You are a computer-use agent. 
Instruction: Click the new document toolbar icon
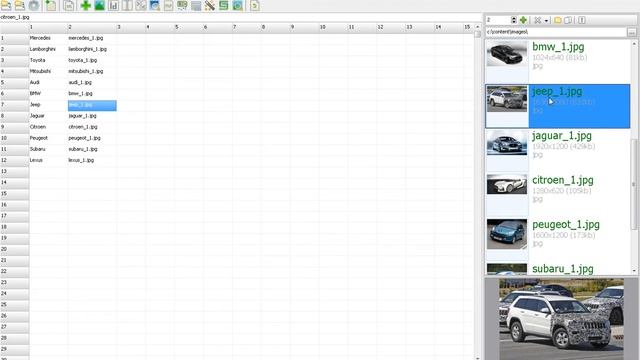tap(51, 5)
